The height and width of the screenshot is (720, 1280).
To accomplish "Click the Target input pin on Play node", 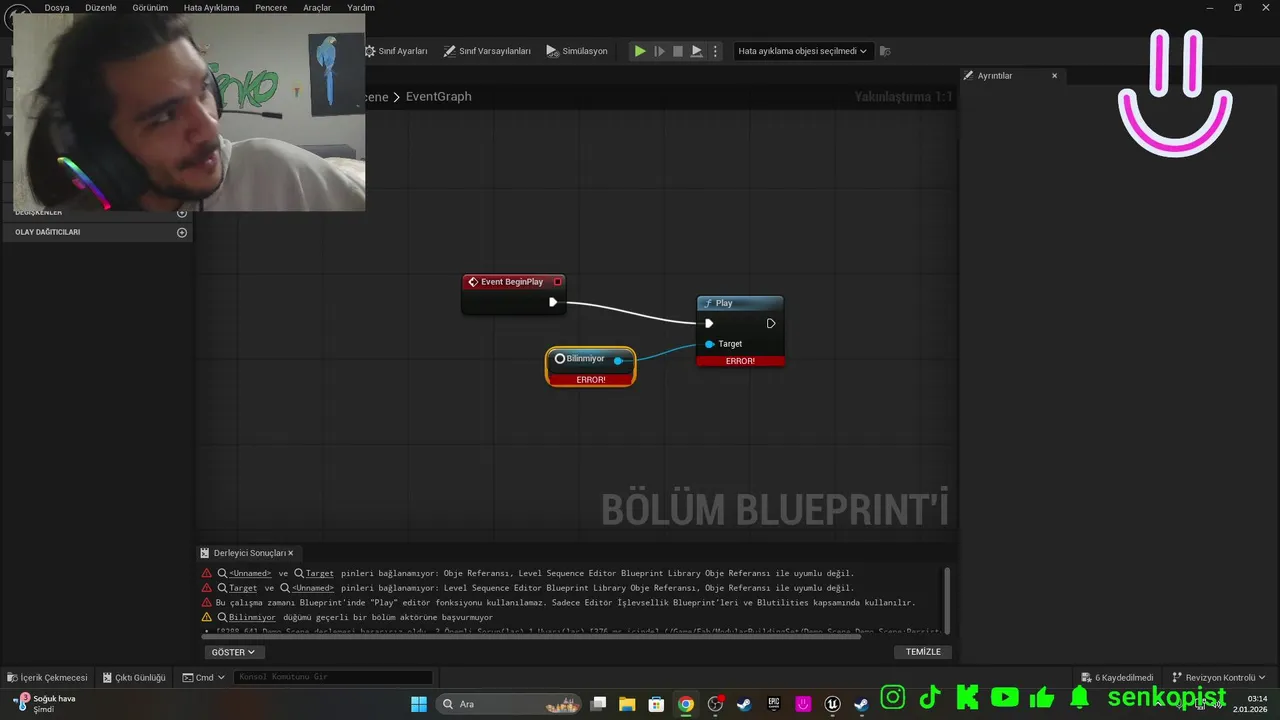I will [709, 344].
